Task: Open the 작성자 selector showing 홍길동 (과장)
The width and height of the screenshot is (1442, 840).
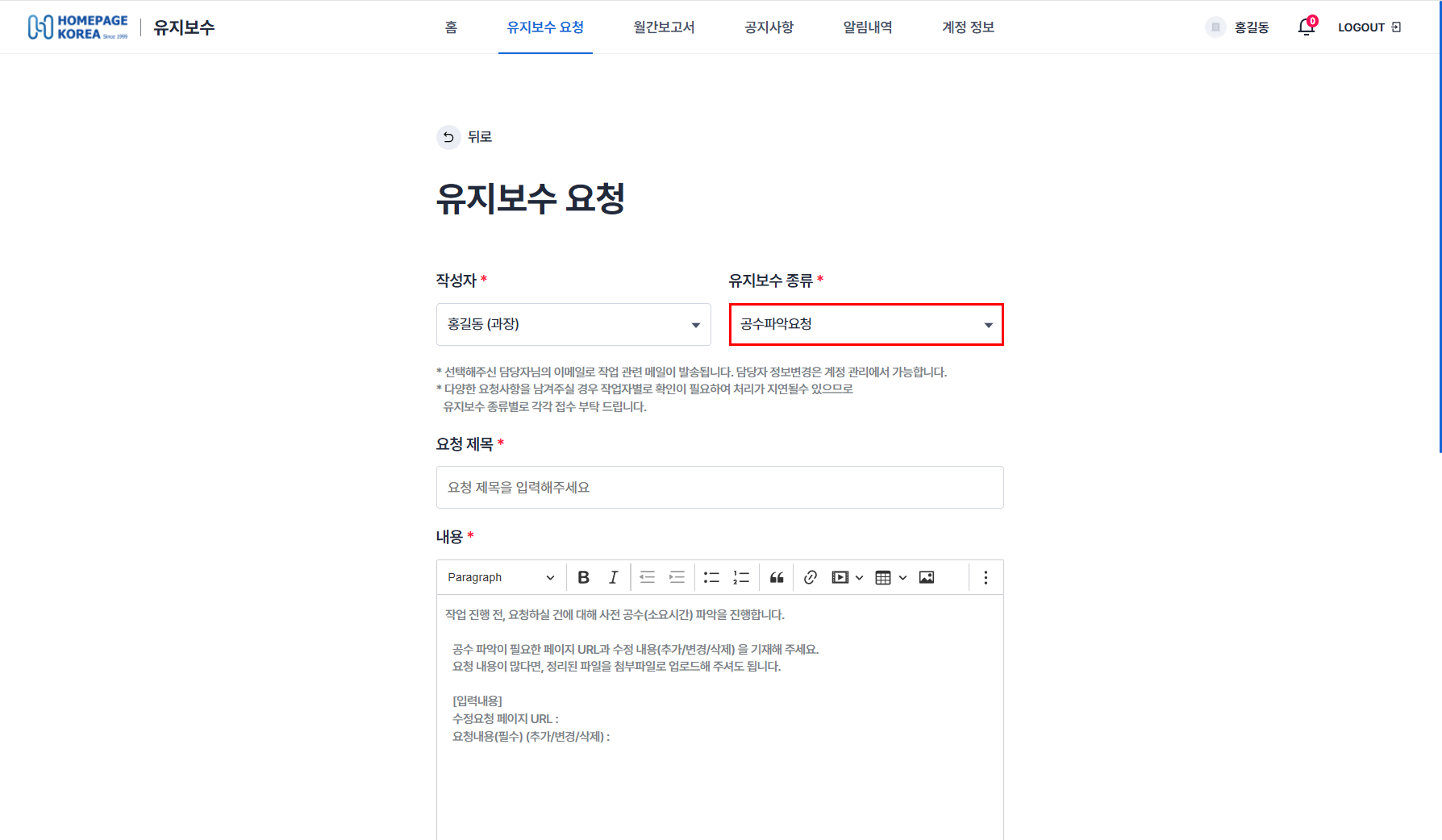Action: (573, 324)
